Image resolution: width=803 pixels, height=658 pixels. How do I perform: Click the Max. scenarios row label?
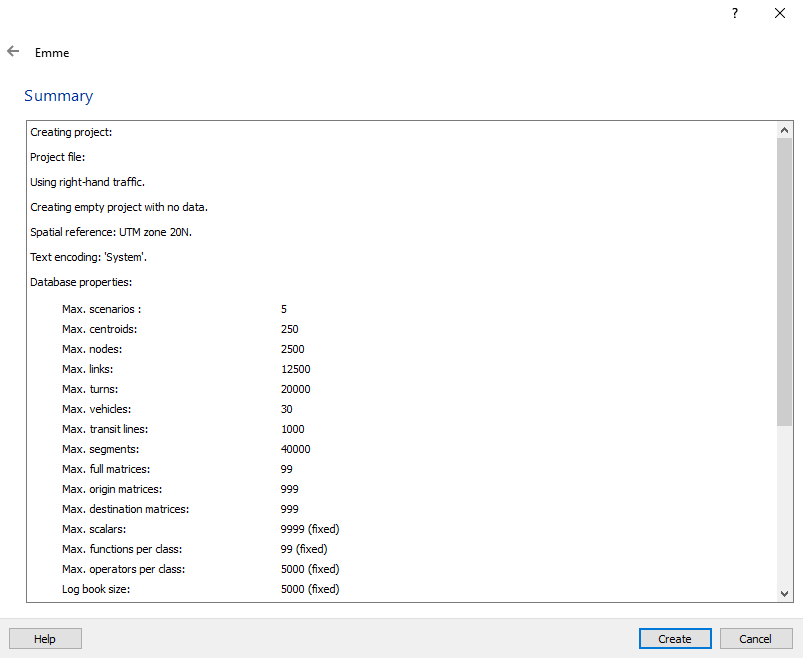click(x=101, y=309)
